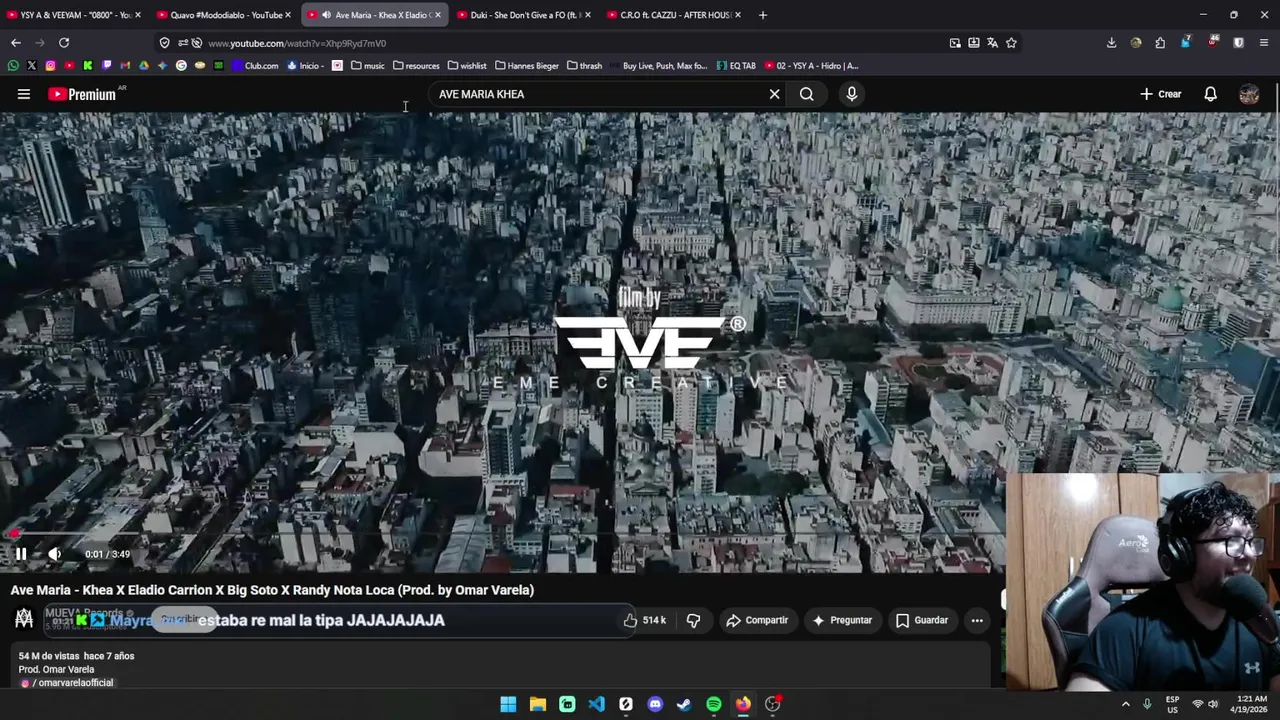Bookmark this page with the star
Image resolution: width=1280 pixels, height=720 pixels.
(x=1011, y=43)
